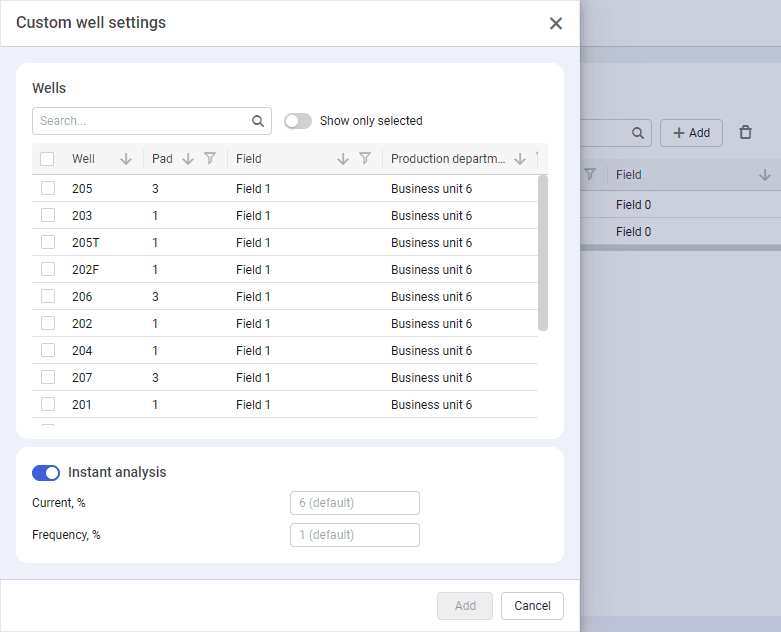This screenshot has height=632, width=781.
Task: Open the Pad column filter
Action: pyautogui.click(x=210, y=158)
